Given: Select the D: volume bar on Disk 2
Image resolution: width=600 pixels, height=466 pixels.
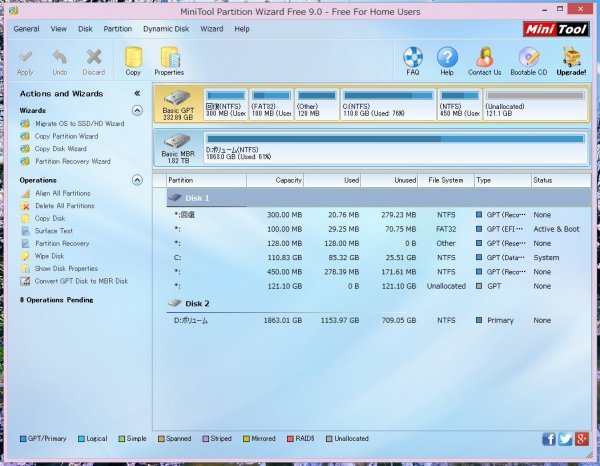Looking at the screenshot, I should 395,148.
